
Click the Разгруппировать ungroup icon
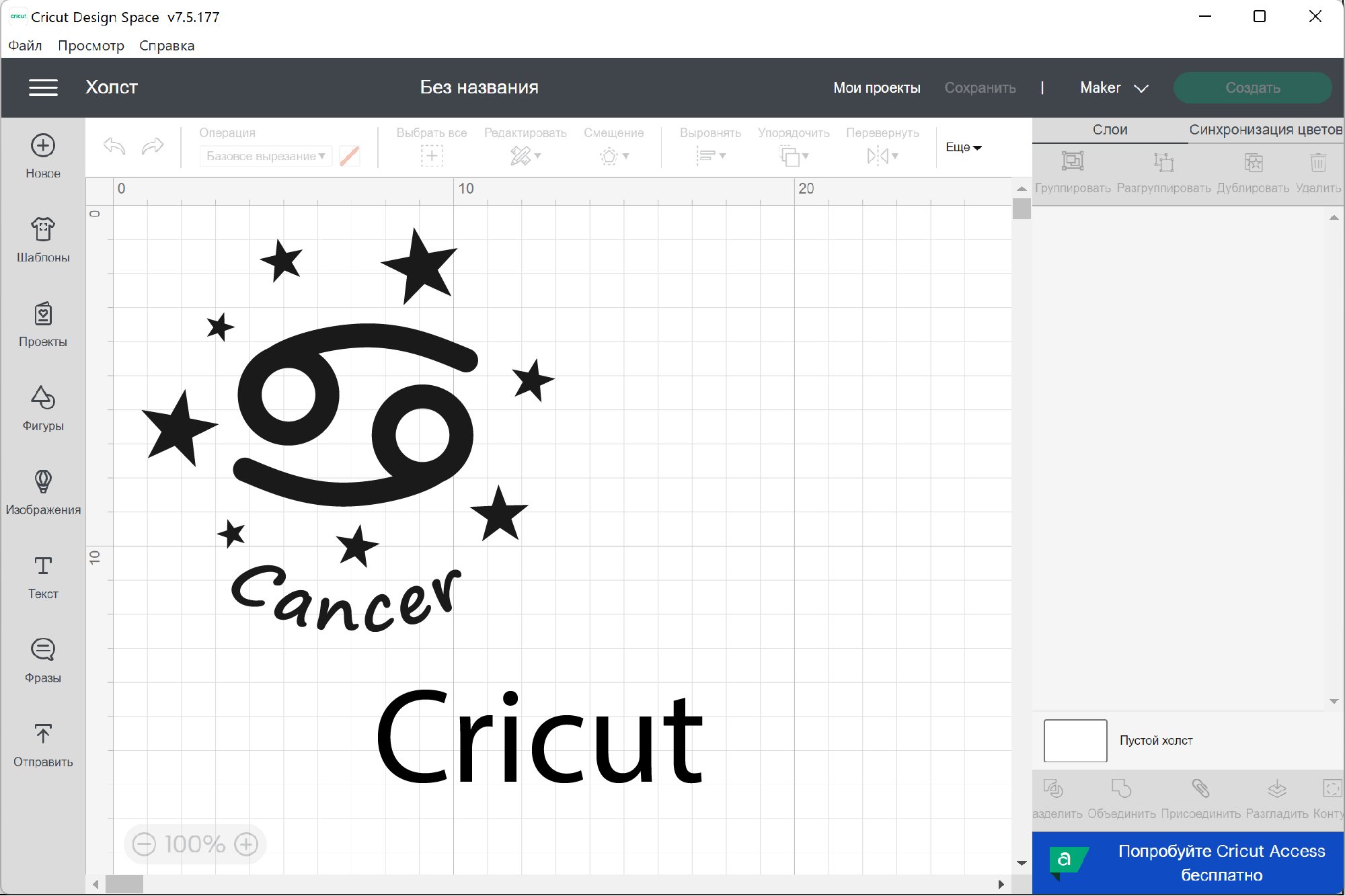pos(1163,161)
